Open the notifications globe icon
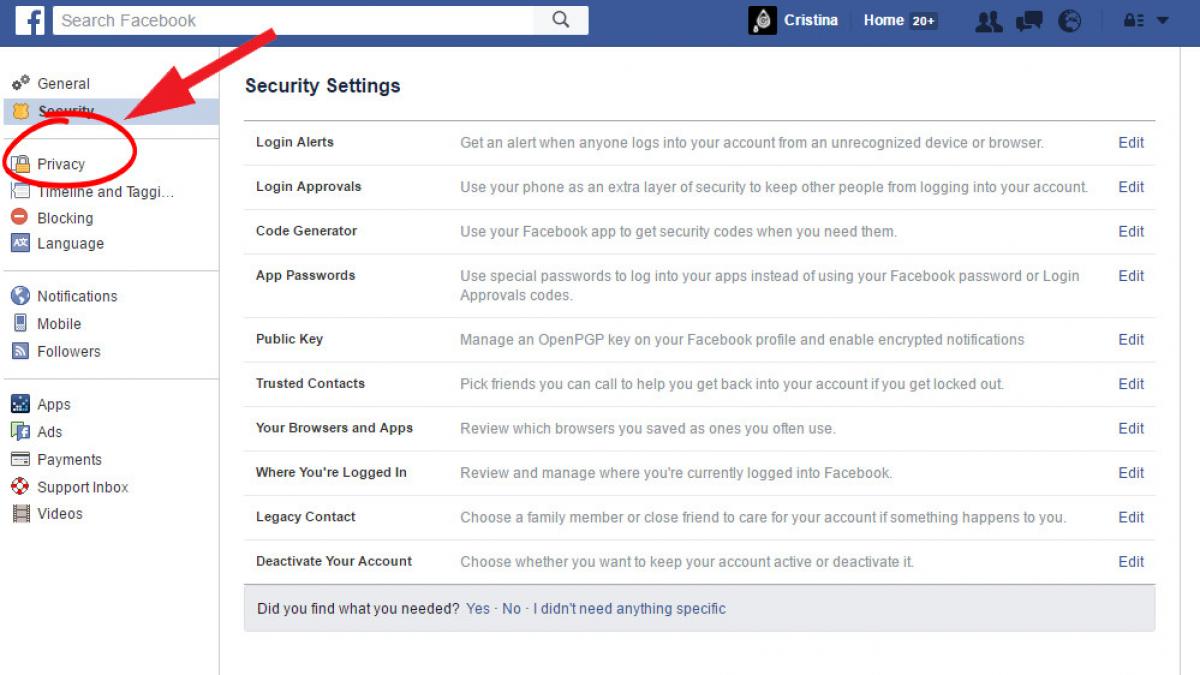The image size is (1200, 675). (1069, 21)
